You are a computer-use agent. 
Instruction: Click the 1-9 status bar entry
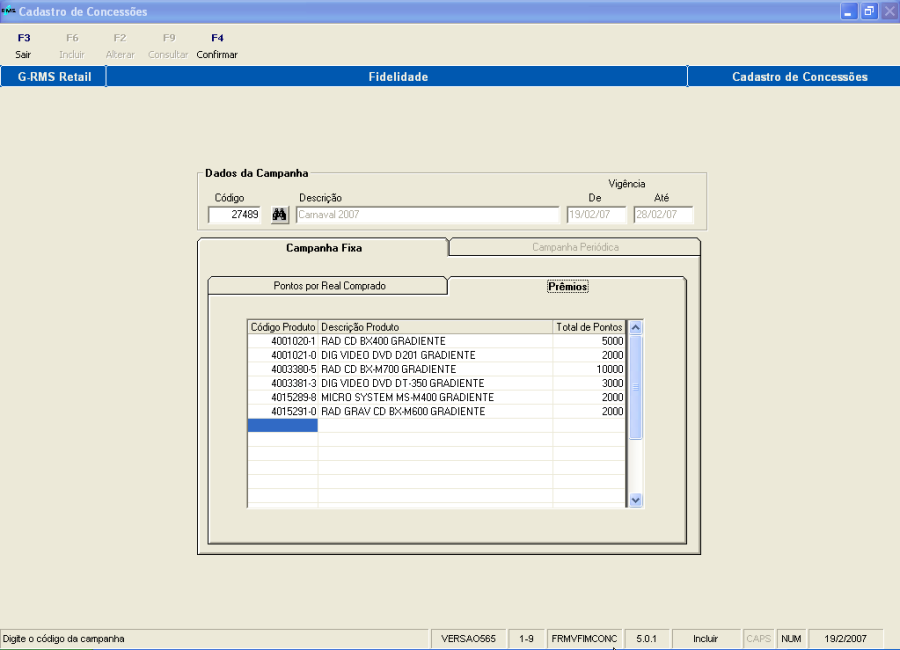pos(526,639)
